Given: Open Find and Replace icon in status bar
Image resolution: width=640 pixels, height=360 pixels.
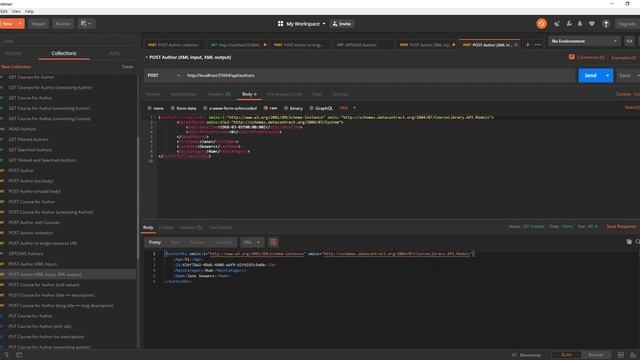Looking at the screenshot, I should [x=6, y=355].
